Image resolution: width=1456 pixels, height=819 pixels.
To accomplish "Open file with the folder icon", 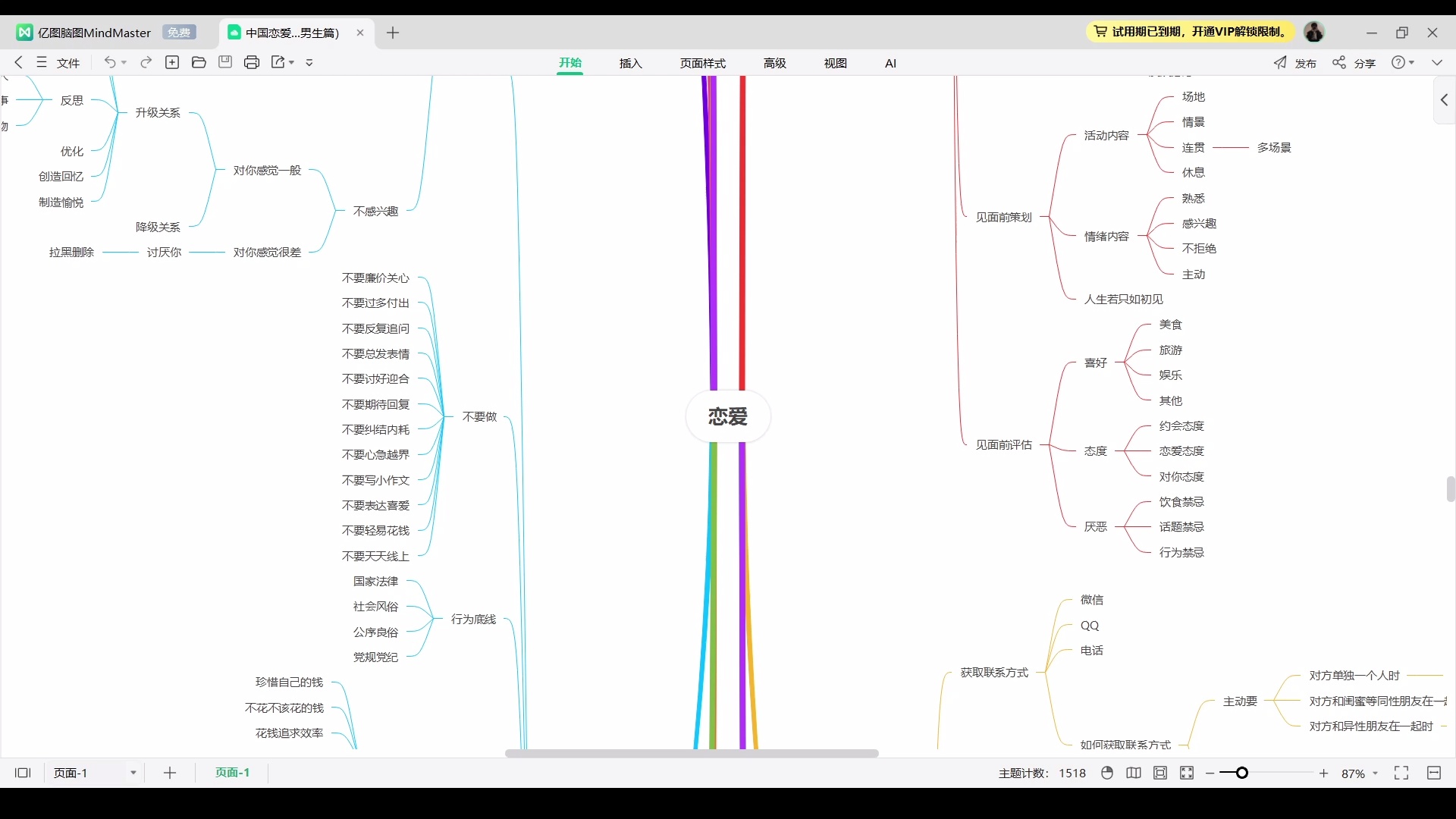I will (199, 62).
